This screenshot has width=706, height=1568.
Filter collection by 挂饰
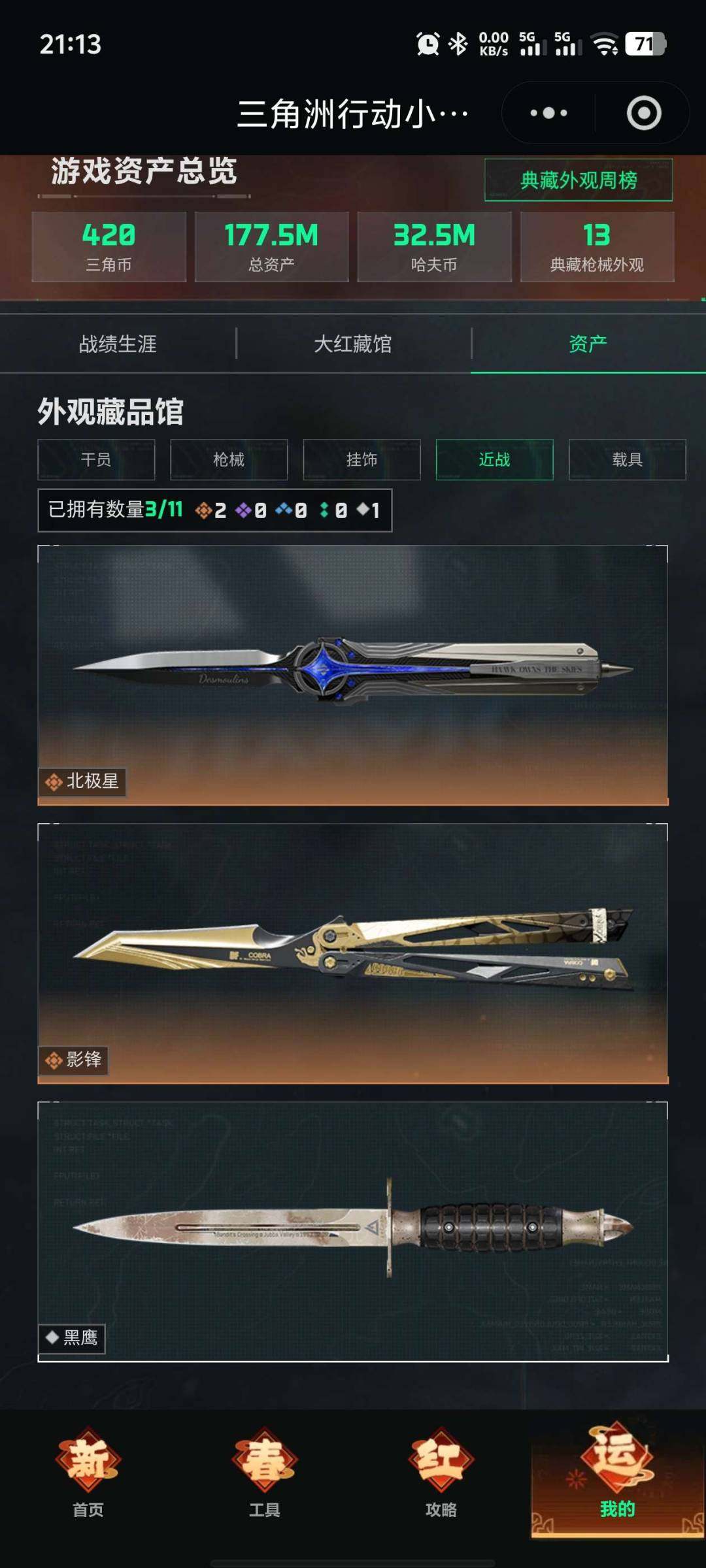click(x=361, y=460)
